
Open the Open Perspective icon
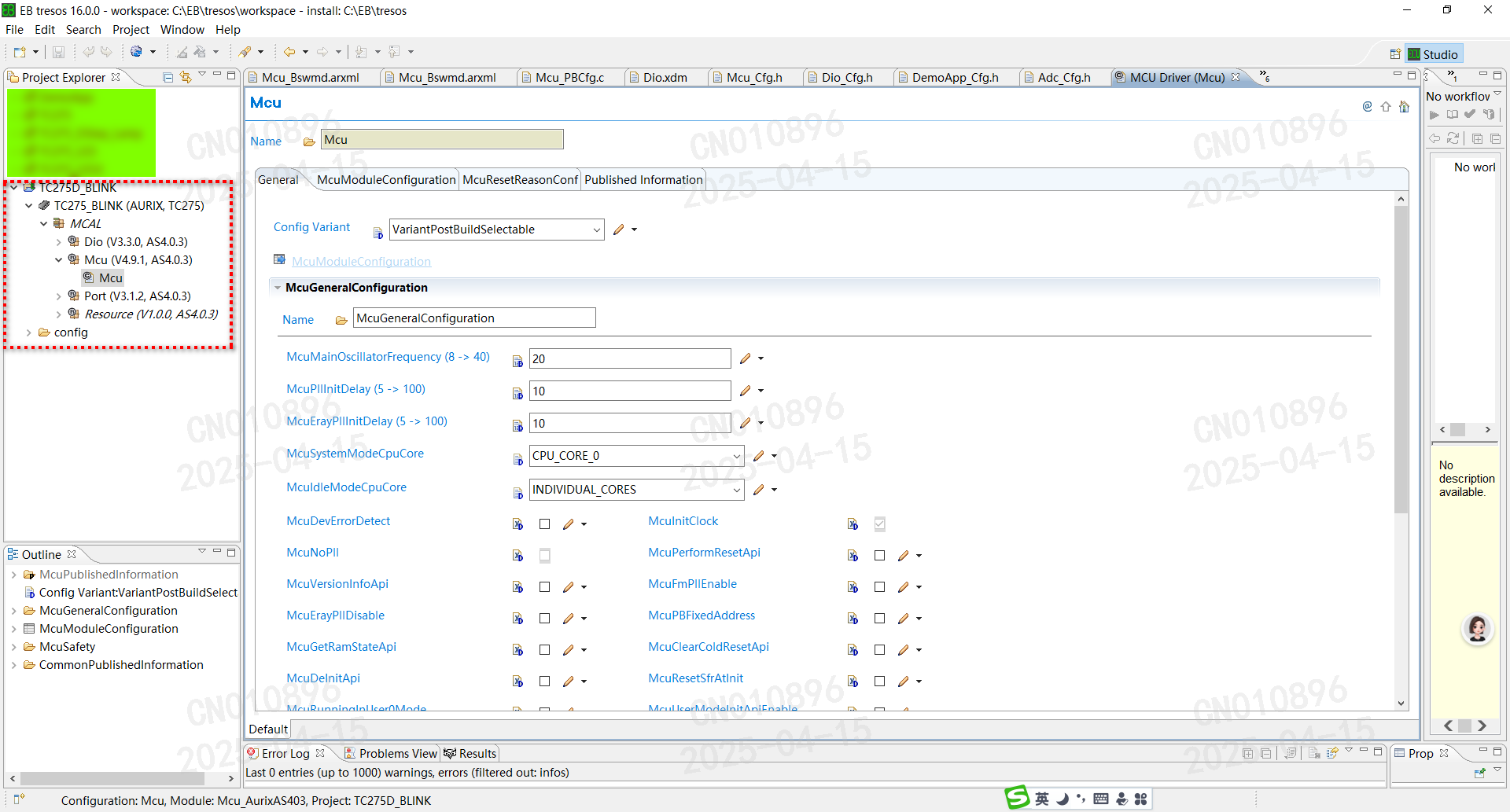pyautogui.click(x=1395, y=54)
